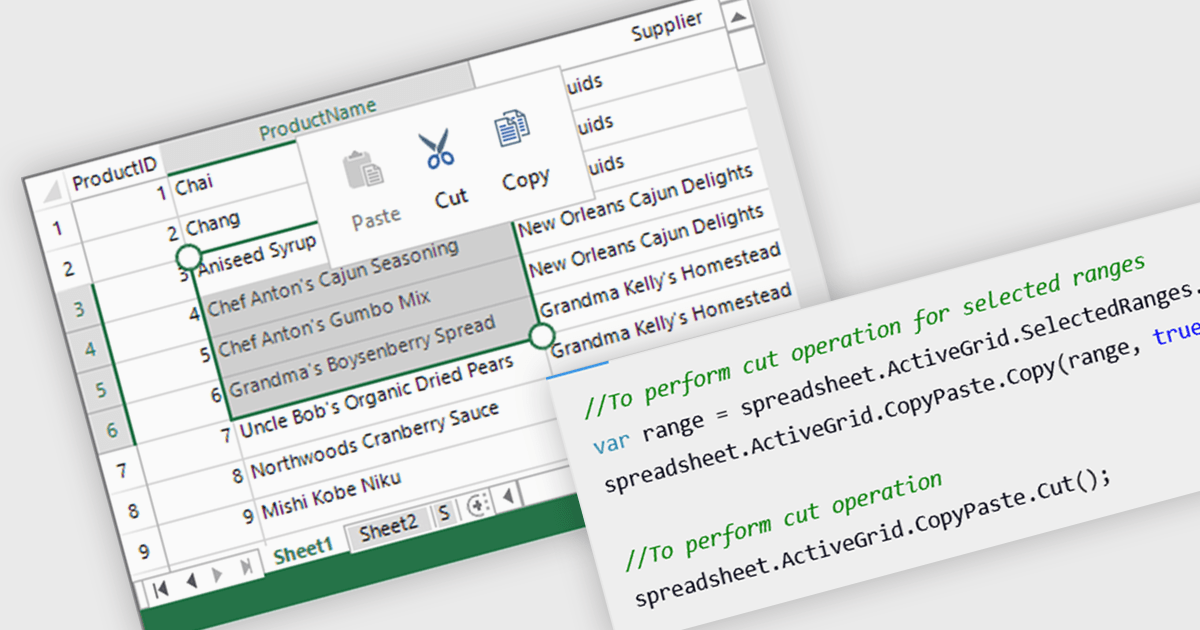Click the Copy documents icon
This screenshot has height=630, width=1200.
tap(512, 129)
